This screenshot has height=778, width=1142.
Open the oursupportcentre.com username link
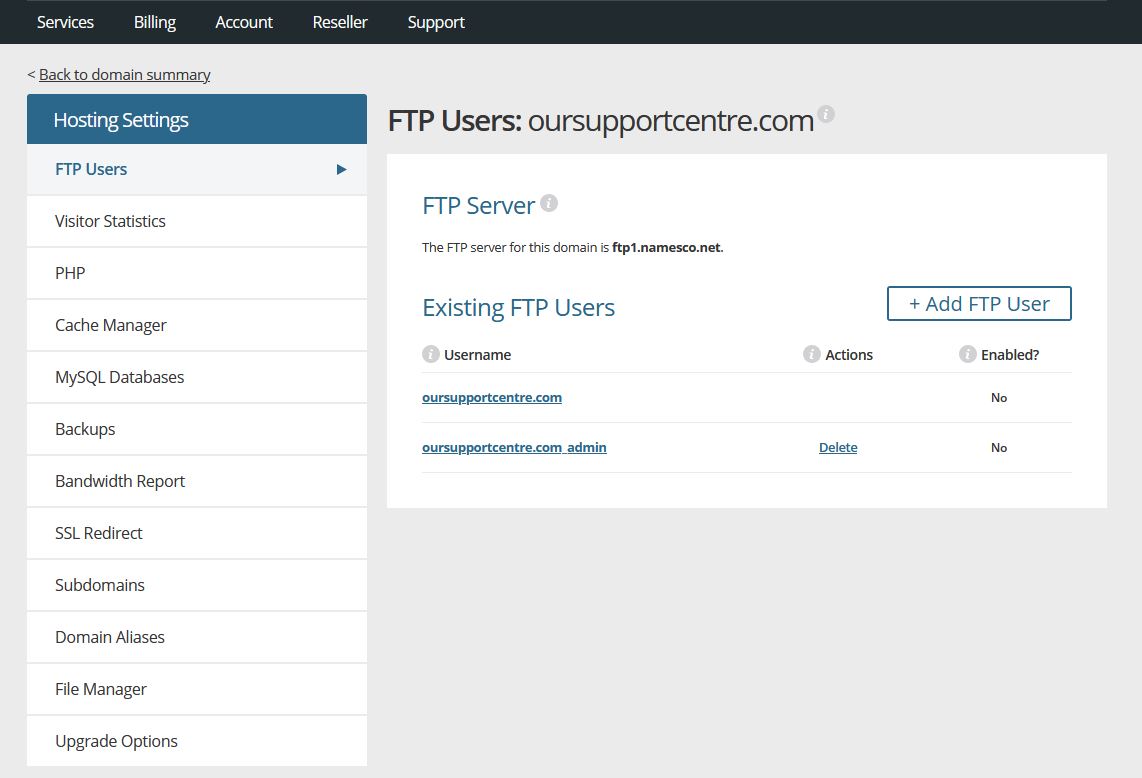[x=492, y=397]
